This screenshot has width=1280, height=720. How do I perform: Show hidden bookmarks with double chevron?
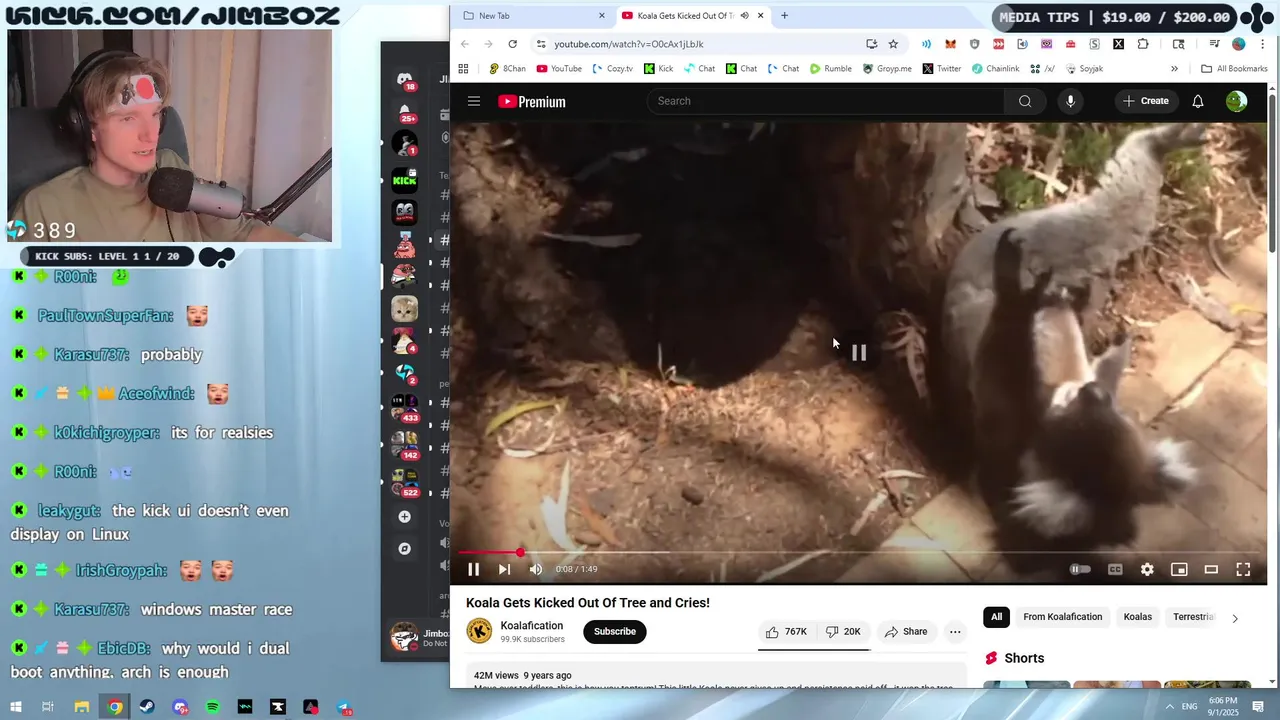tap(1174, 69)
